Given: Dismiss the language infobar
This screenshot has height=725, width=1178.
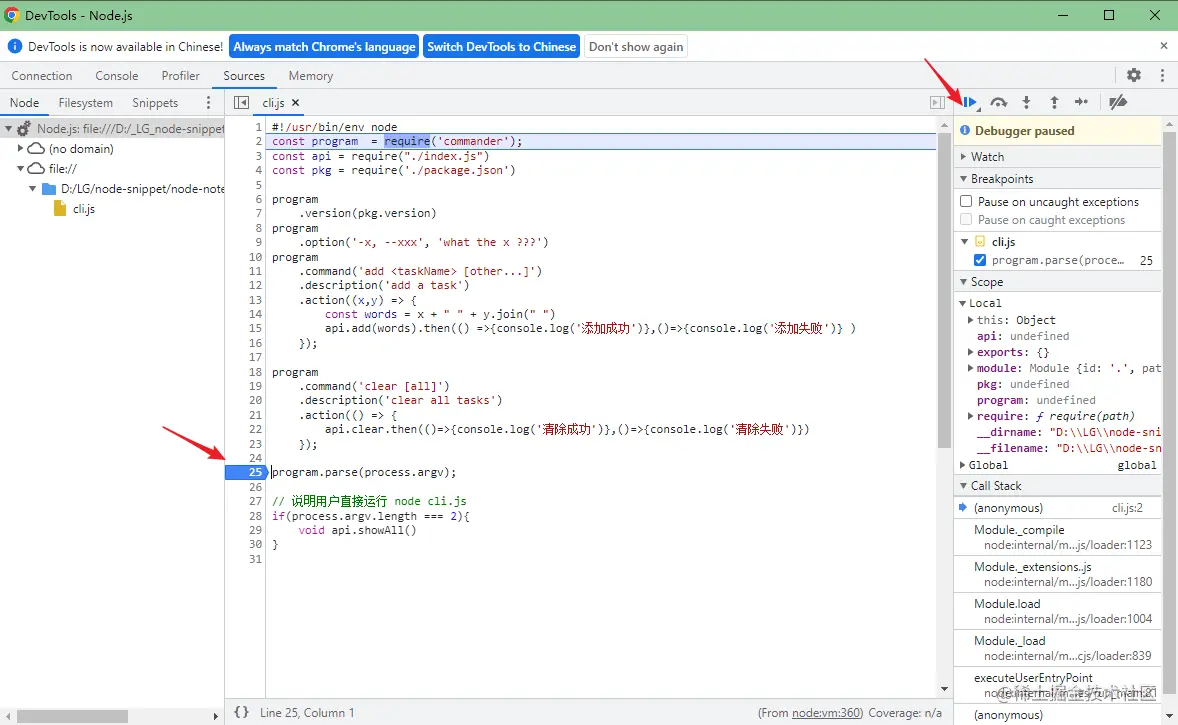Looking at the screenshot, I should (1164, 46).
